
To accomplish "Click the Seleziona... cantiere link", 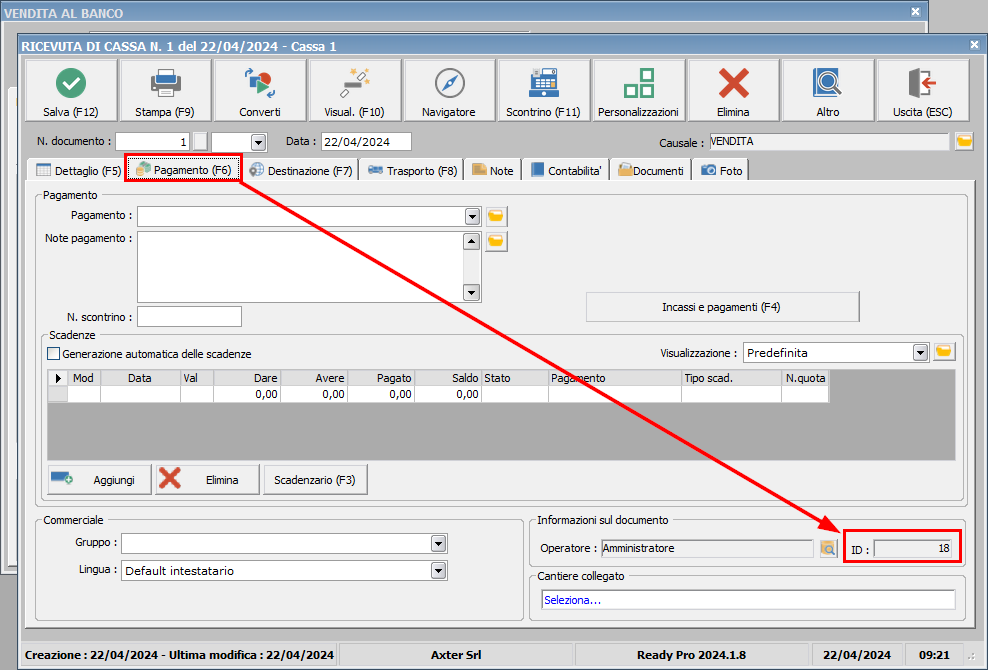I will click(573, 600).
